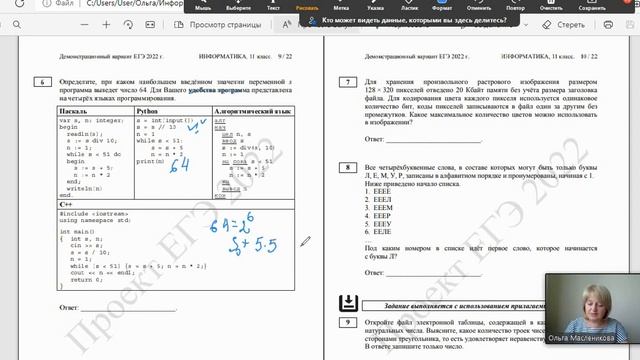
Task: Select Zoom Текст annotation tool
Action: pyautogui.click(x=273, y=6)
